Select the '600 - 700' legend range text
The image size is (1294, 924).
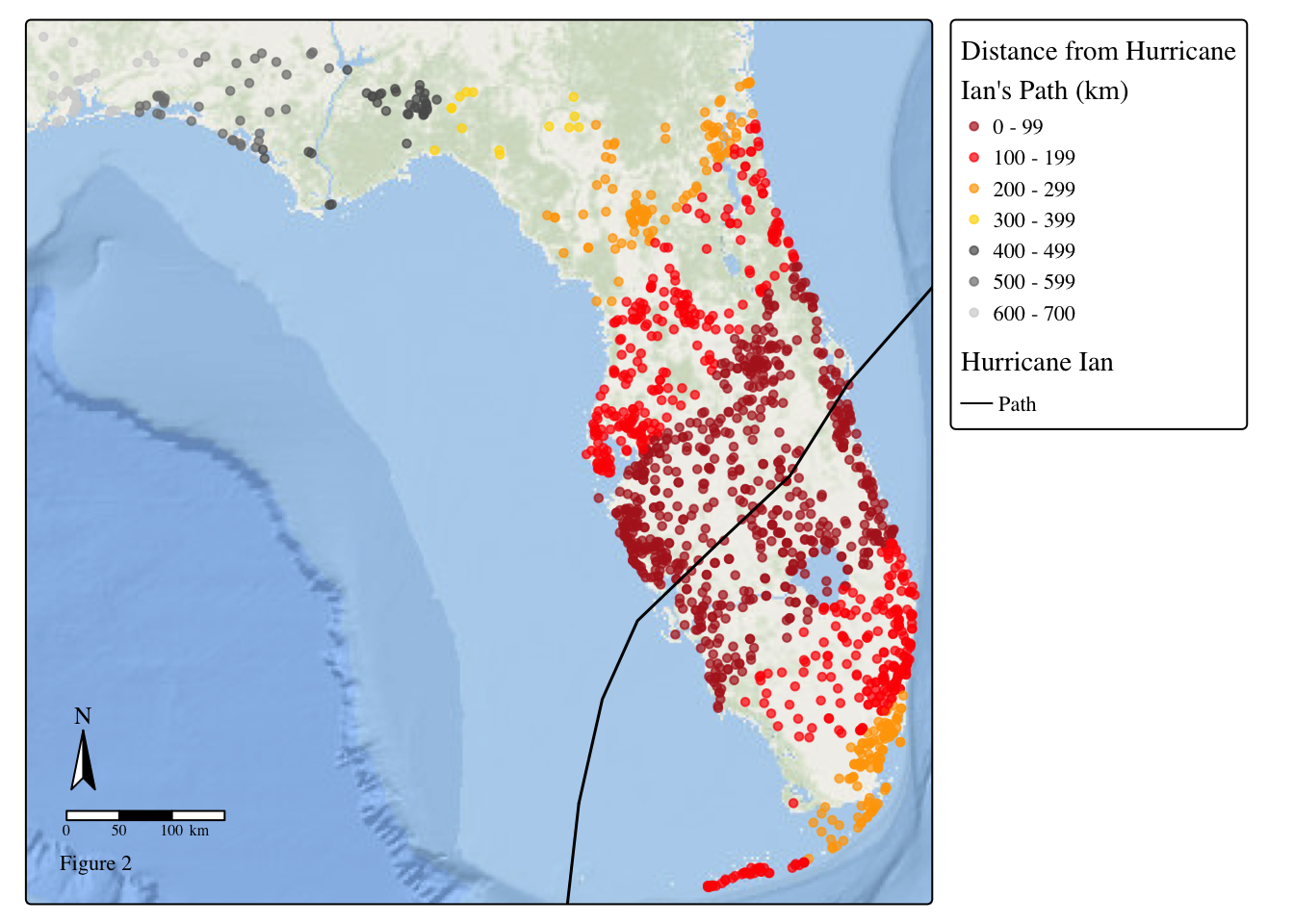pyautogui.click(x=1033, y=313)
